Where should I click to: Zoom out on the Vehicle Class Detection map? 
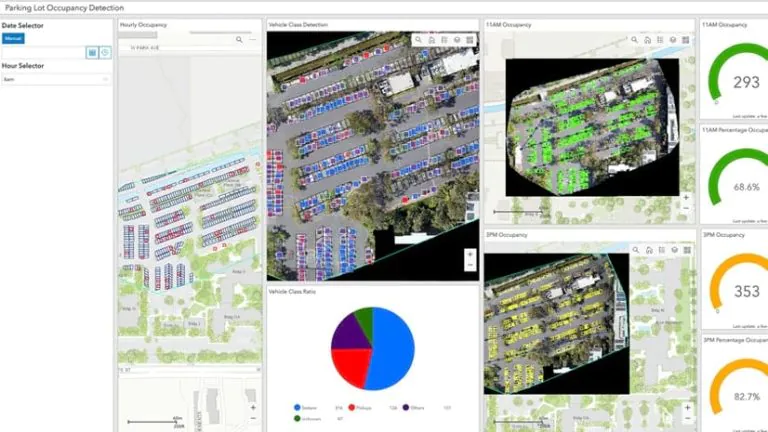[469, 266]
